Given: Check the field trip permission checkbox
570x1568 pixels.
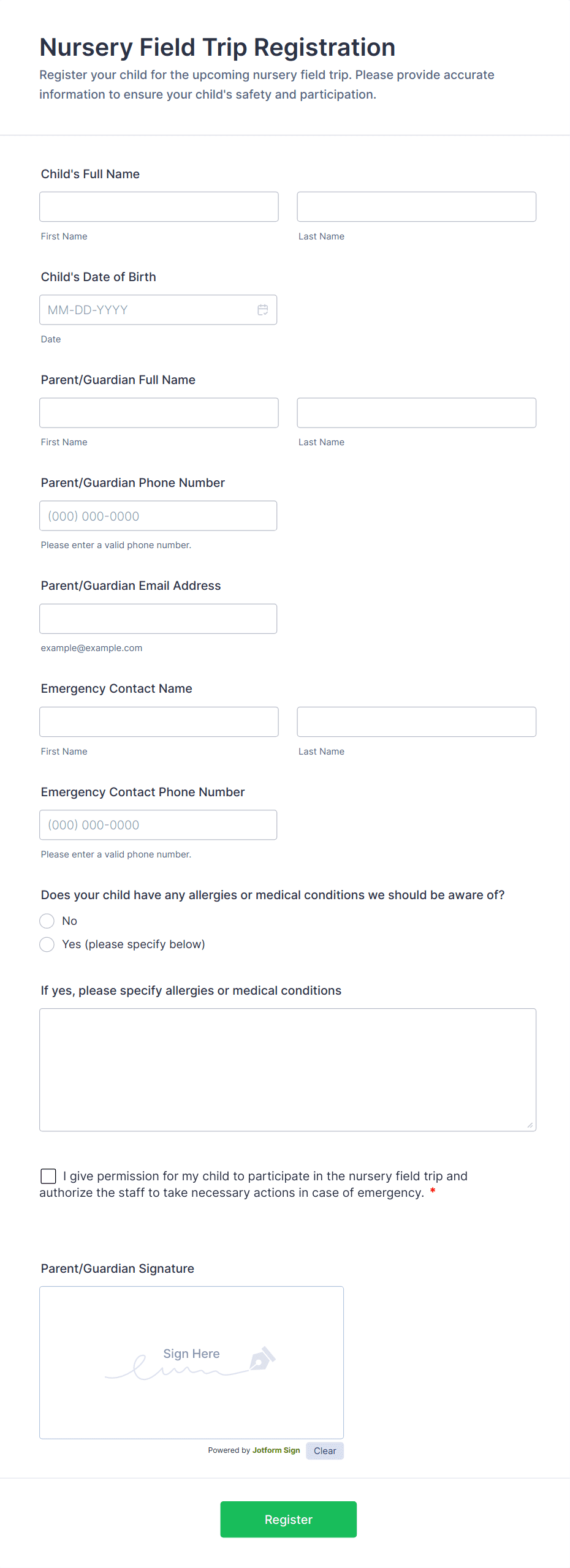Looking at the screenshot, I should pyautogui.click(x=48, y=1175).
